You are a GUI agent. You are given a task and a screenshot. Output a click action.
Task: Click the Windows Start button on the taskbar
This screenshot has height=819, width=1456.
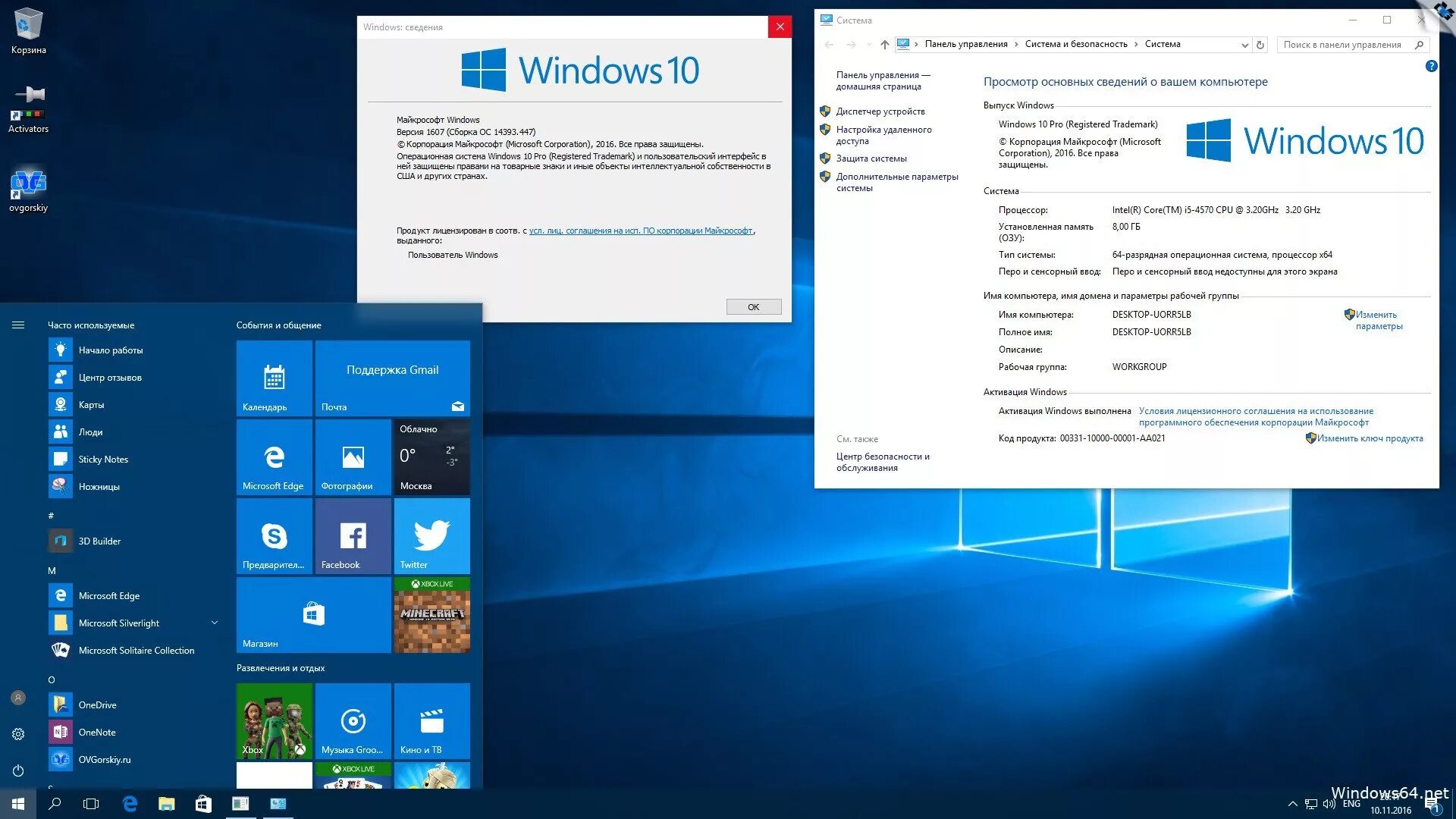(18, 804)
